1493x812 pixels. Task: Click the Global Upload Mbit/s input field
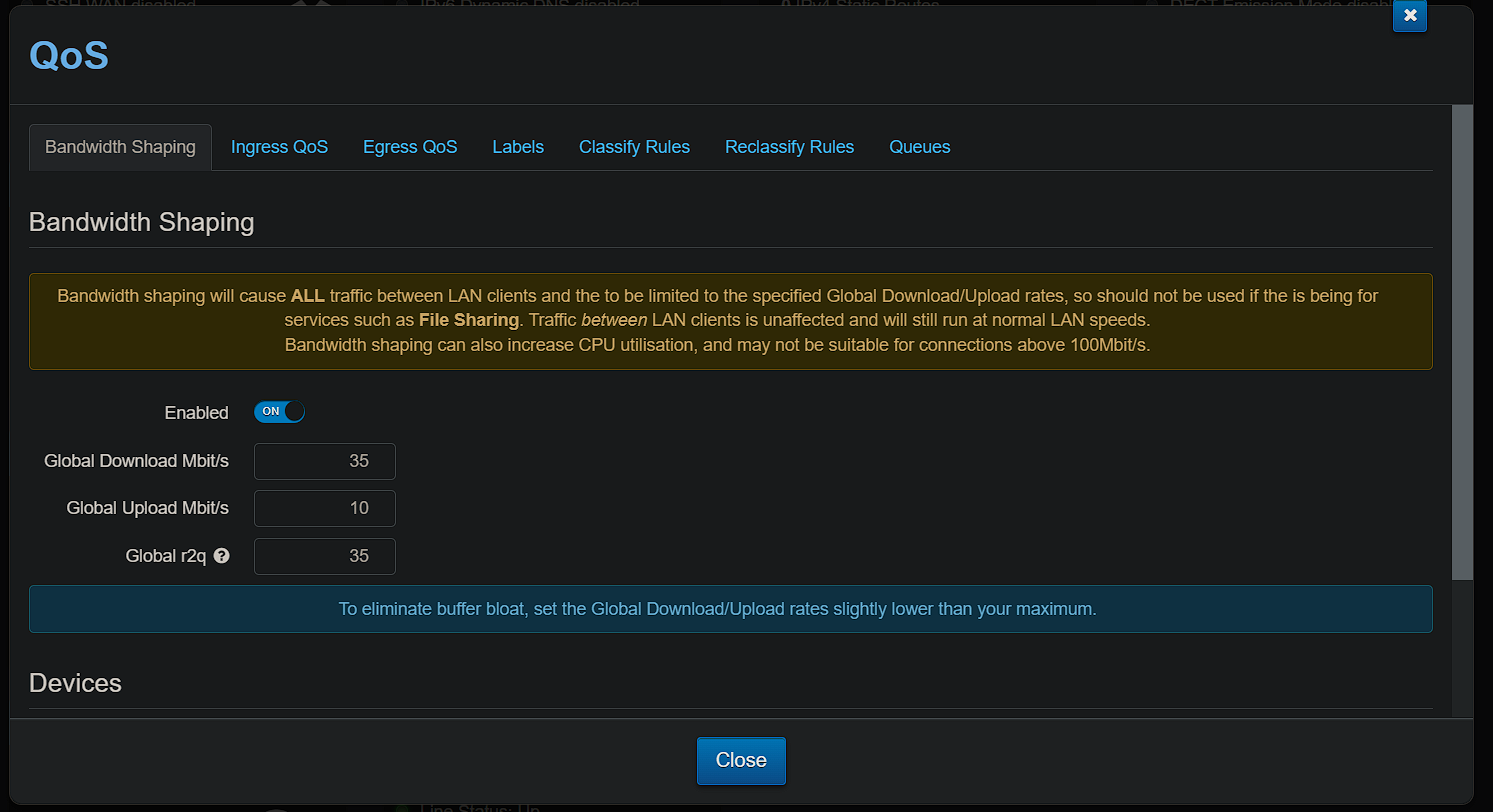tap(324, 508)
